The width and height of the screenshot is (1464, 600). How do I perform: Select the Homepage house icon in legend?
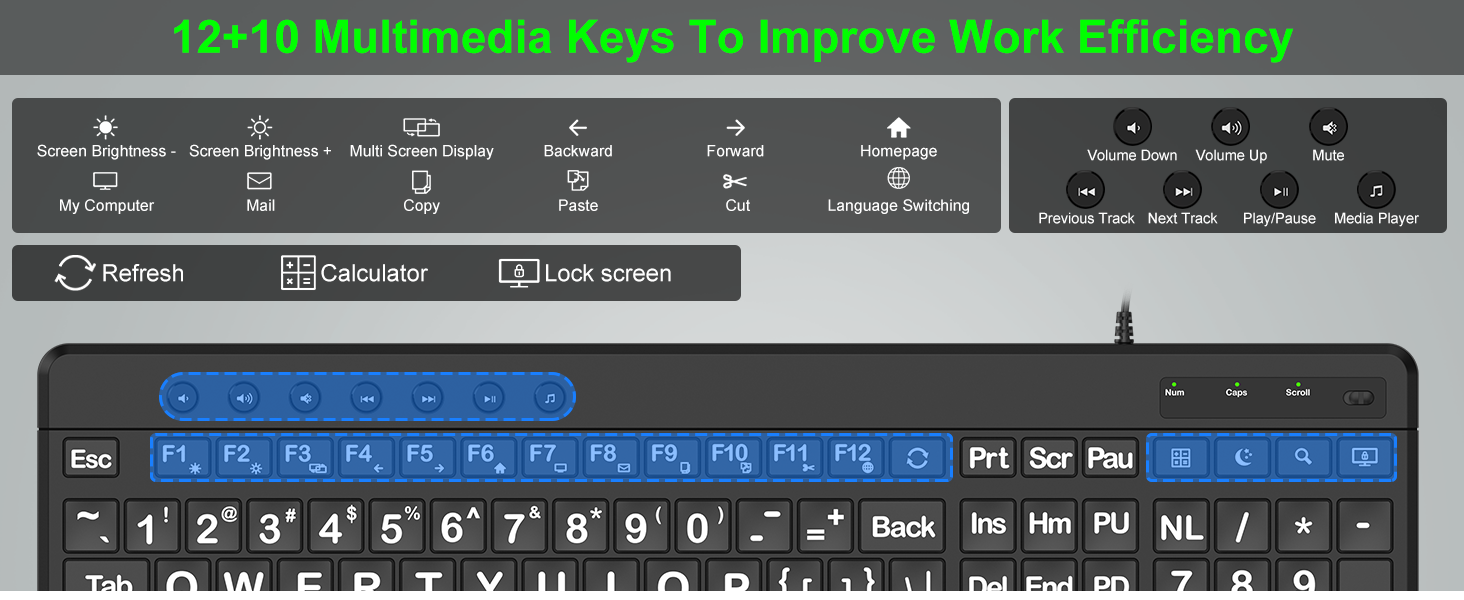tap(898, 127)
